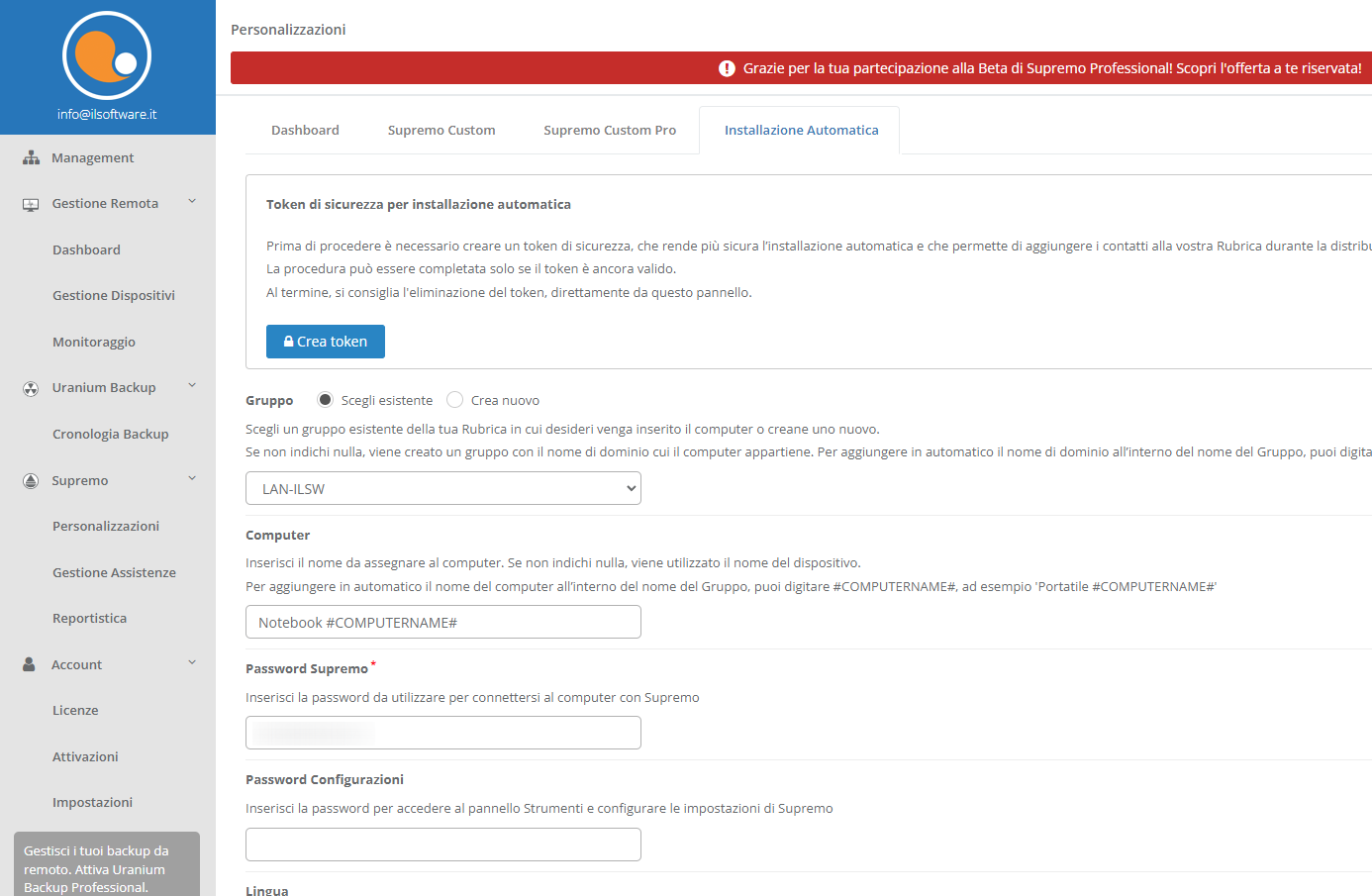
Task: Collapse the Account menu chevron
Action: coord(192,662)
